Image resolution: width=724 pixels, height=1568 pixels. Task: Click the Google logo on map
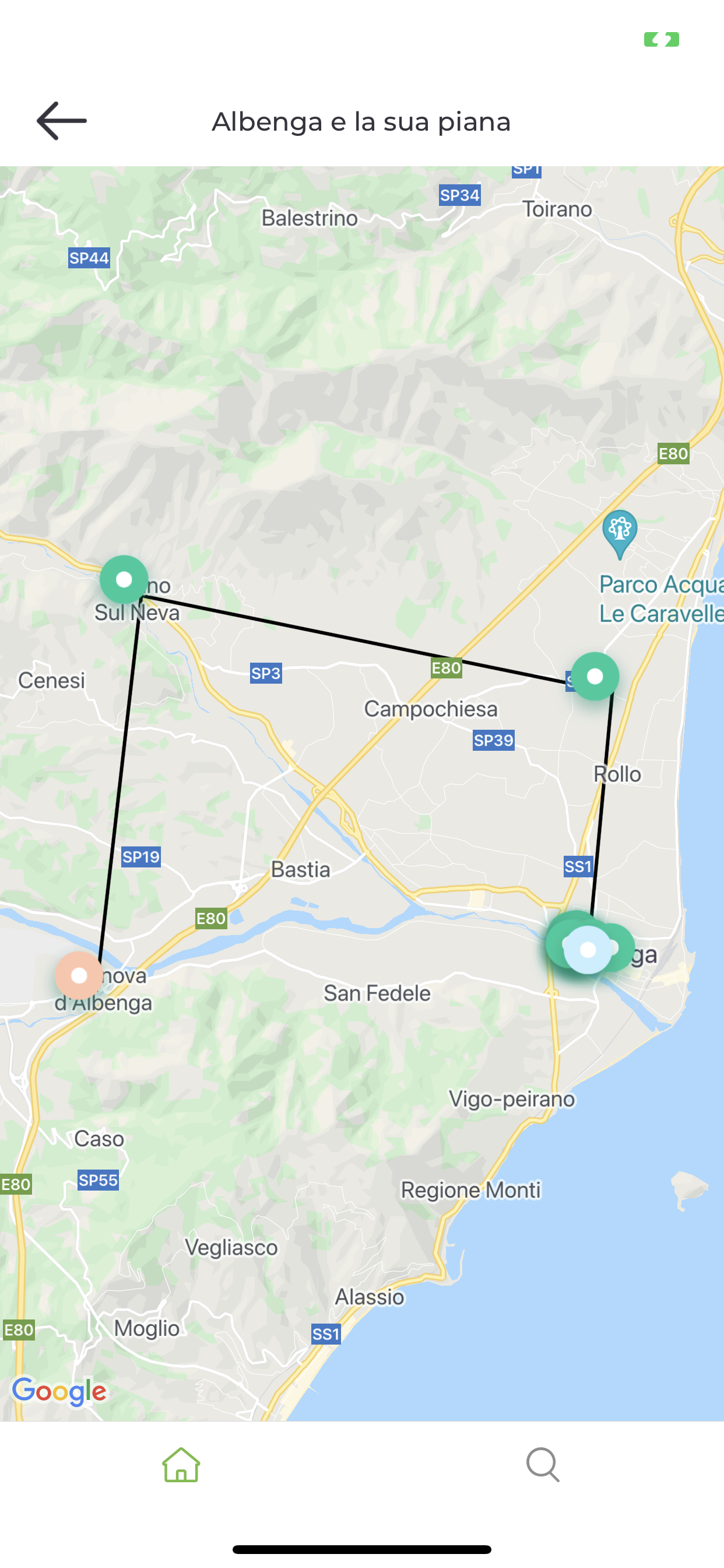[x=59, y=1391]
